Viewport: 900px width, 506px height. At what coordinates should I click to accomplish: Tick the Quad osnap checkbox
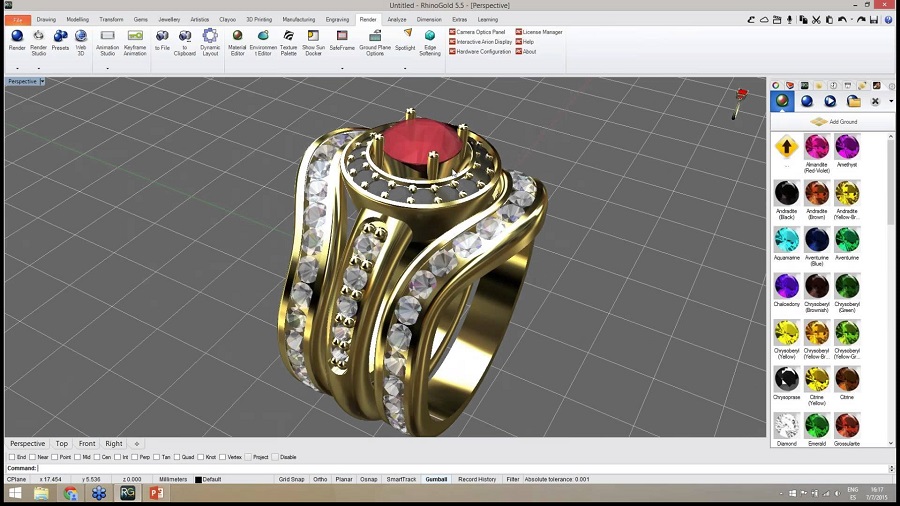pos(177,457)
